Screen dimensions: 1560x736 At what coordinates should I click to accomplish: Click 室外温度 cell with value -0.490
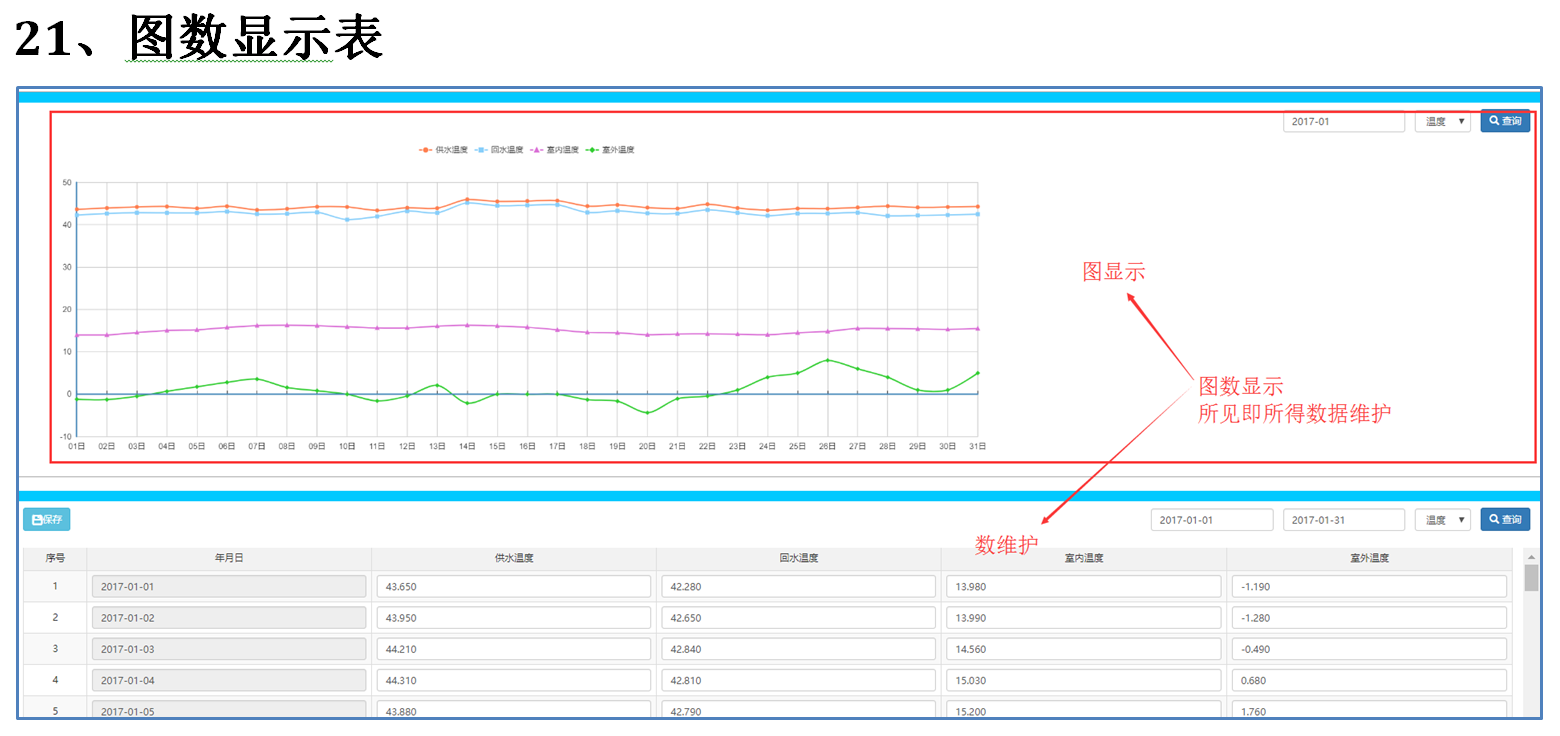1369,650
